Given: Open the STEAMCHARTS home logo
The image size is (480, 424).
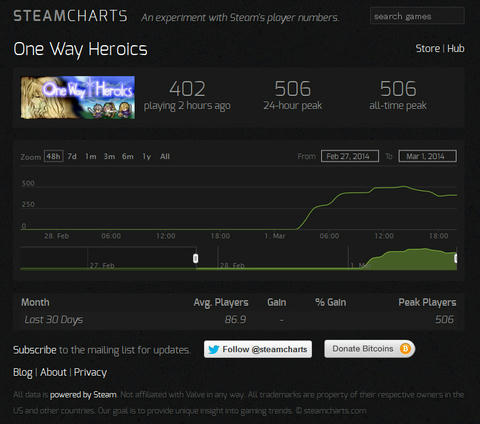Looking at the screenshot, I should 70,16.
